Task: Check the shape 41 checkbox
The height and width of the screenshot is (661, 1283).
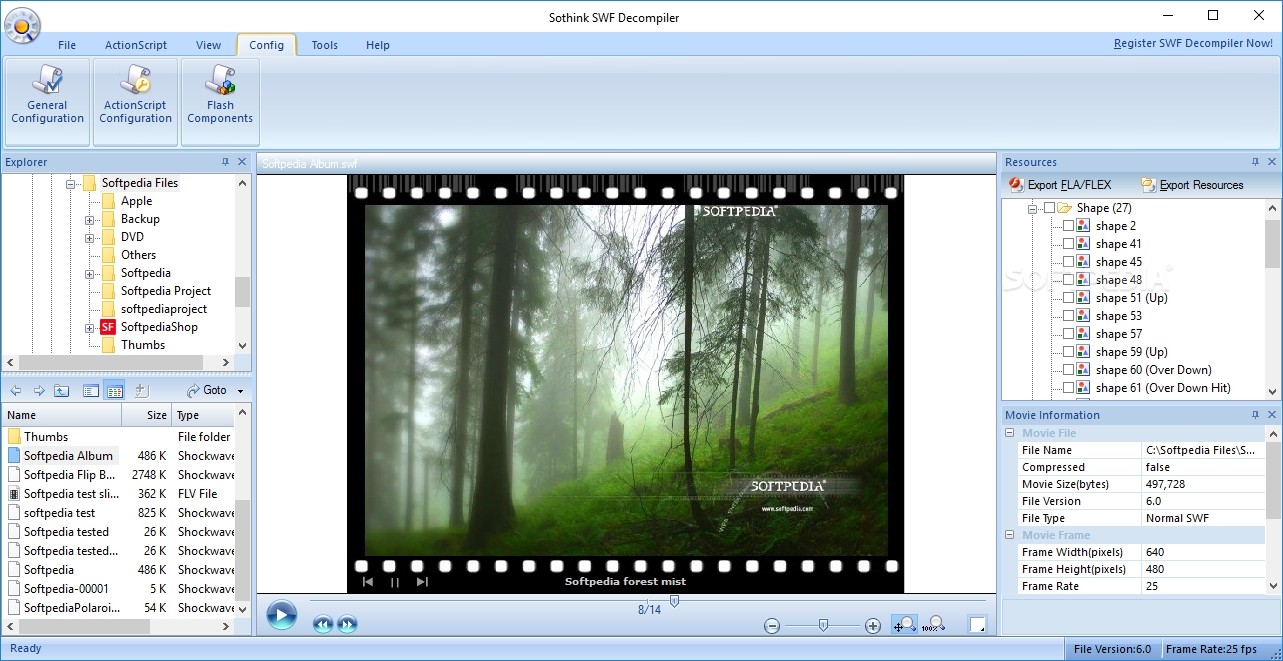Action: pyautogui.click(x=1068, y=244)
